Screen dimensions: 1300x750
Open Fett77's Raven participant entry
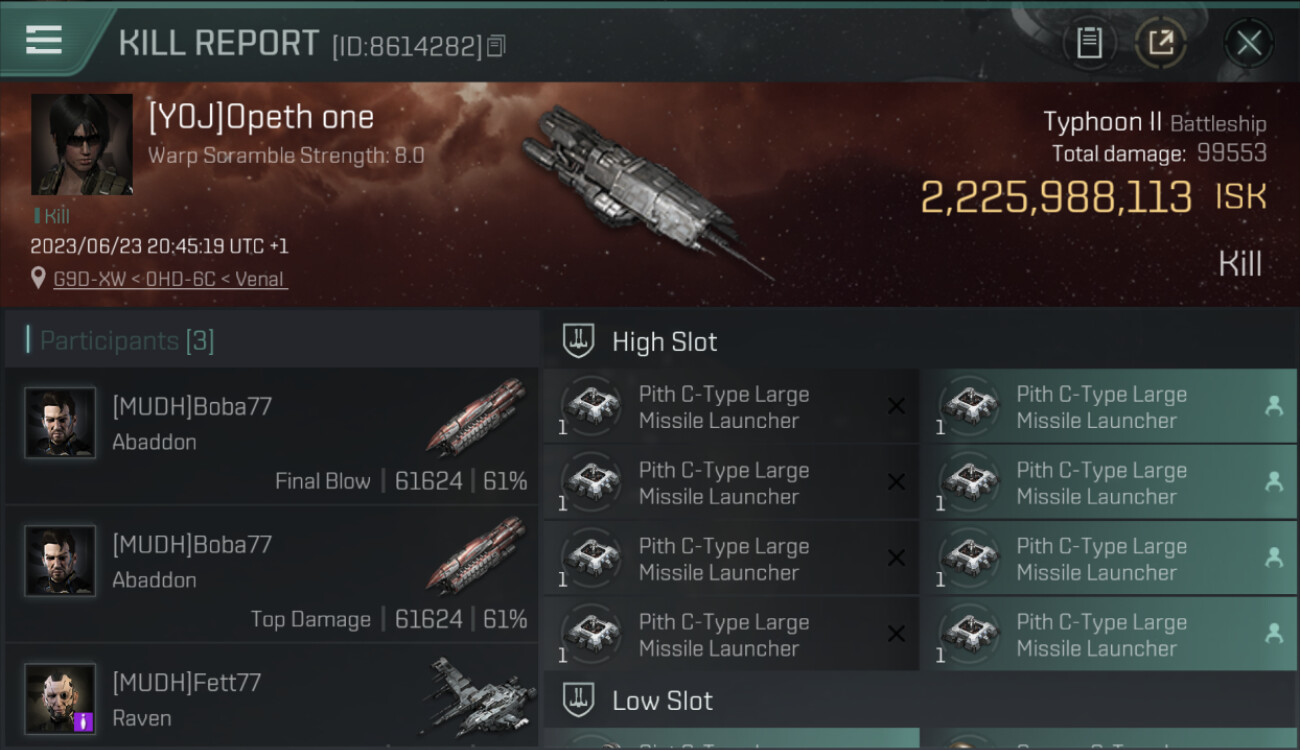click(x=271, y=698)
